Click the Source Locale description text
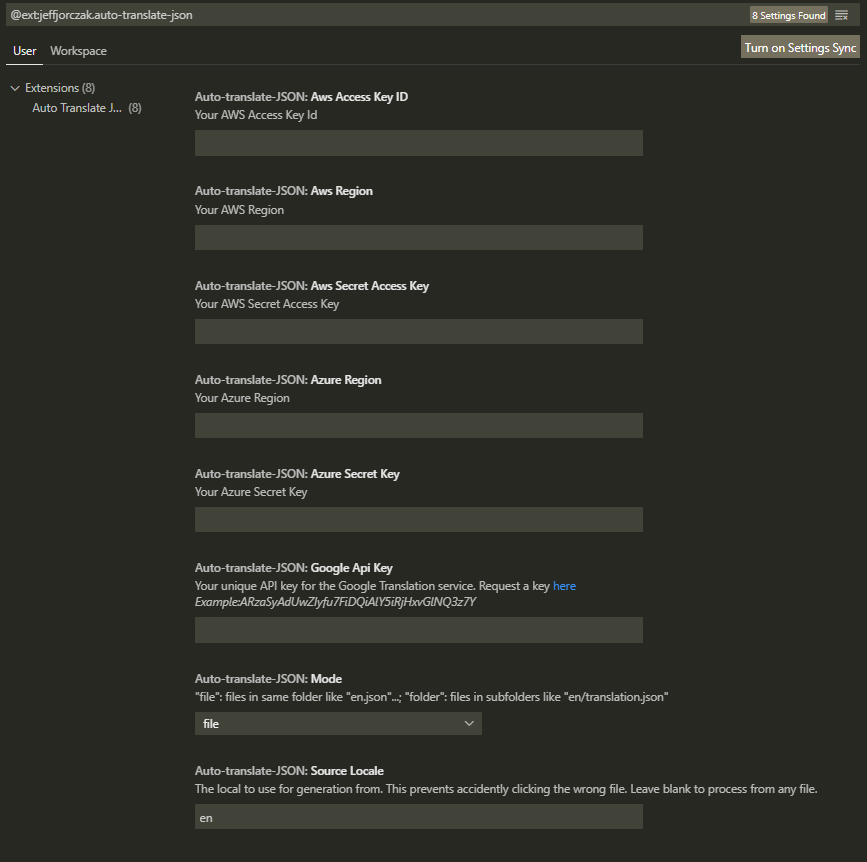Viewport: 867px width, 862px height. (x=506, y=789)
